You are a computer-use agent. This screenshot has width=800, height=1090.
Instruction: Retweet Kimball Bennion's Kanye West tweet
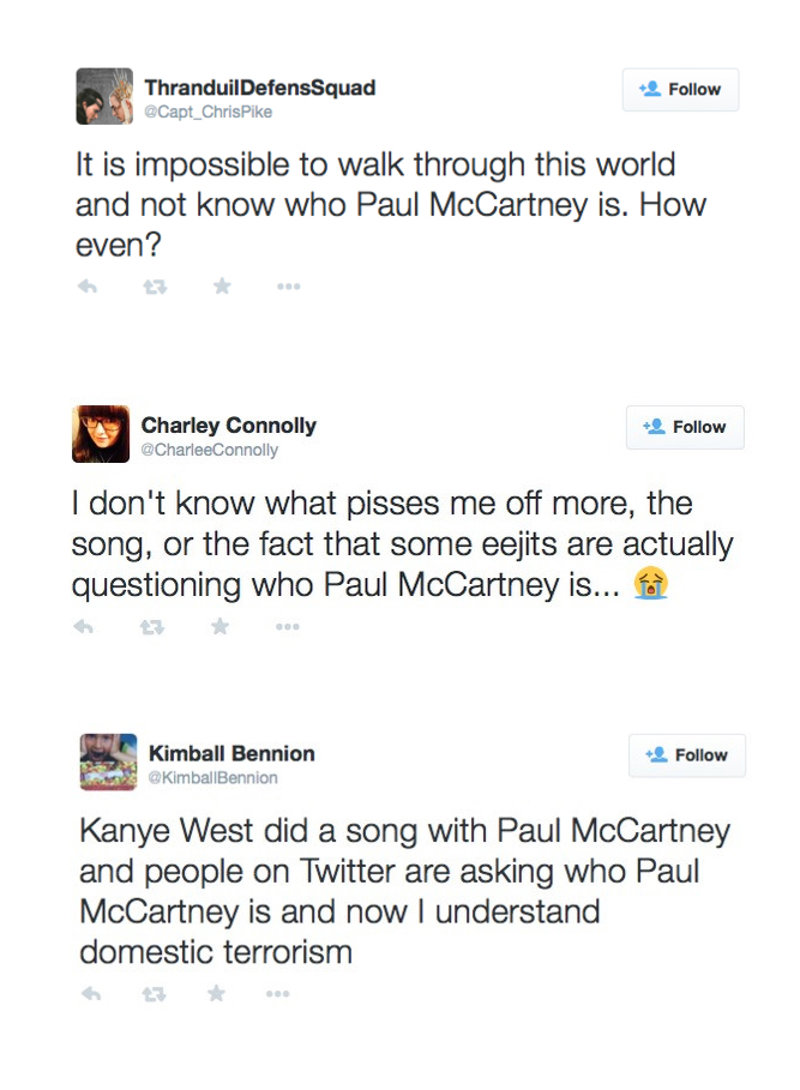pyautogui.click(x=157, y=994)
